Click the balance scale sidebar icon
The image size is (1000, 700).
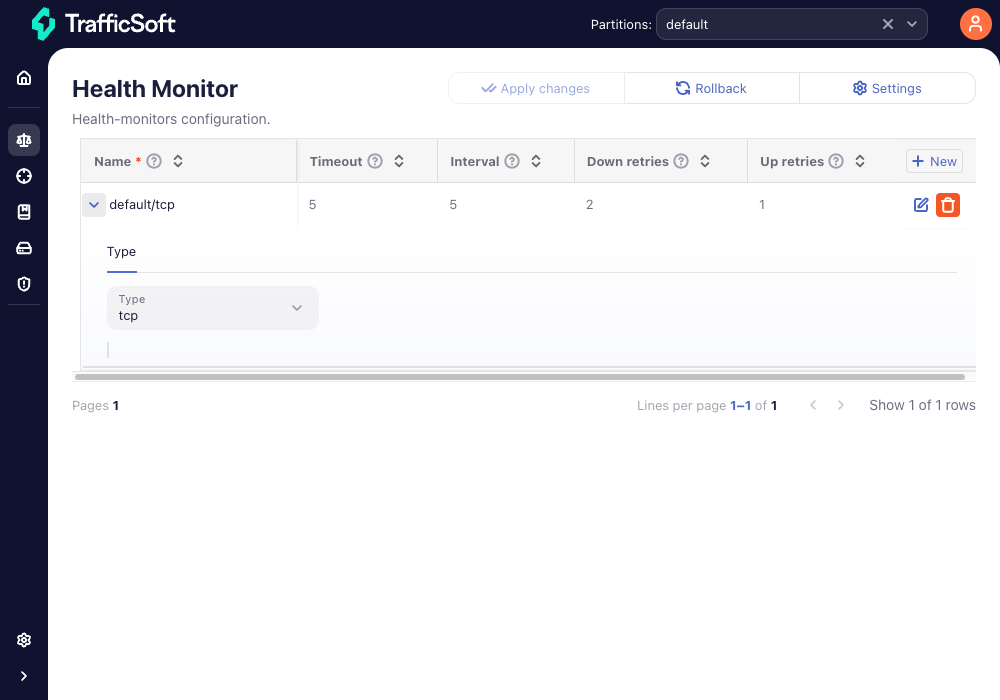coord(24,140)
